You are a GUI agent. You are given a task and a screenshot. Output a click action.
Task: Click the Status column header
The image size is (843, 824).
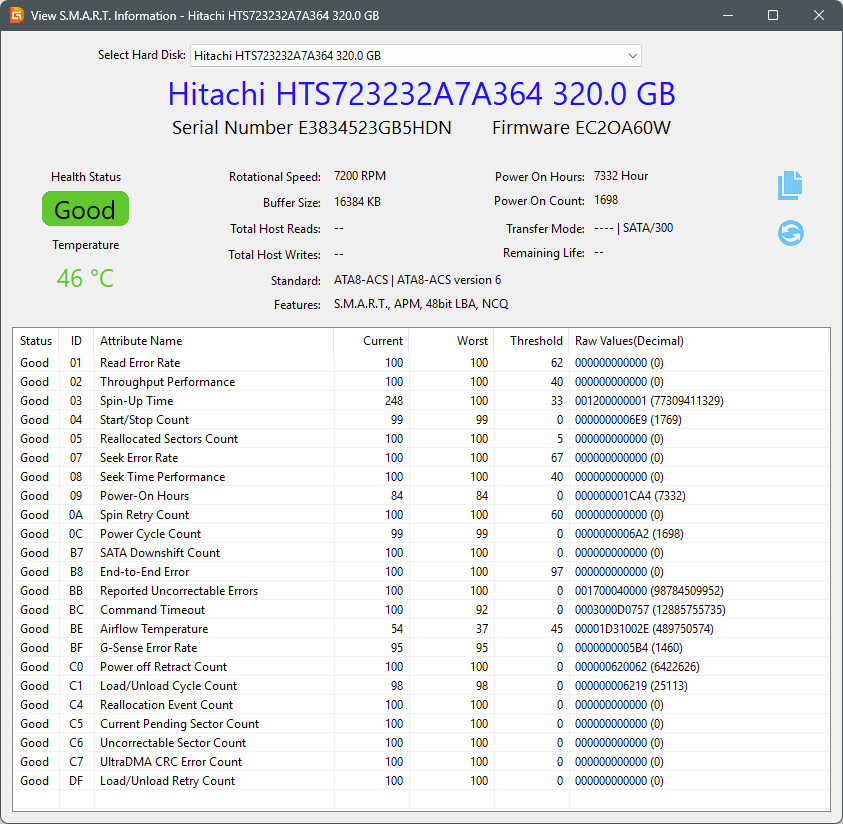tap(35, 341)
